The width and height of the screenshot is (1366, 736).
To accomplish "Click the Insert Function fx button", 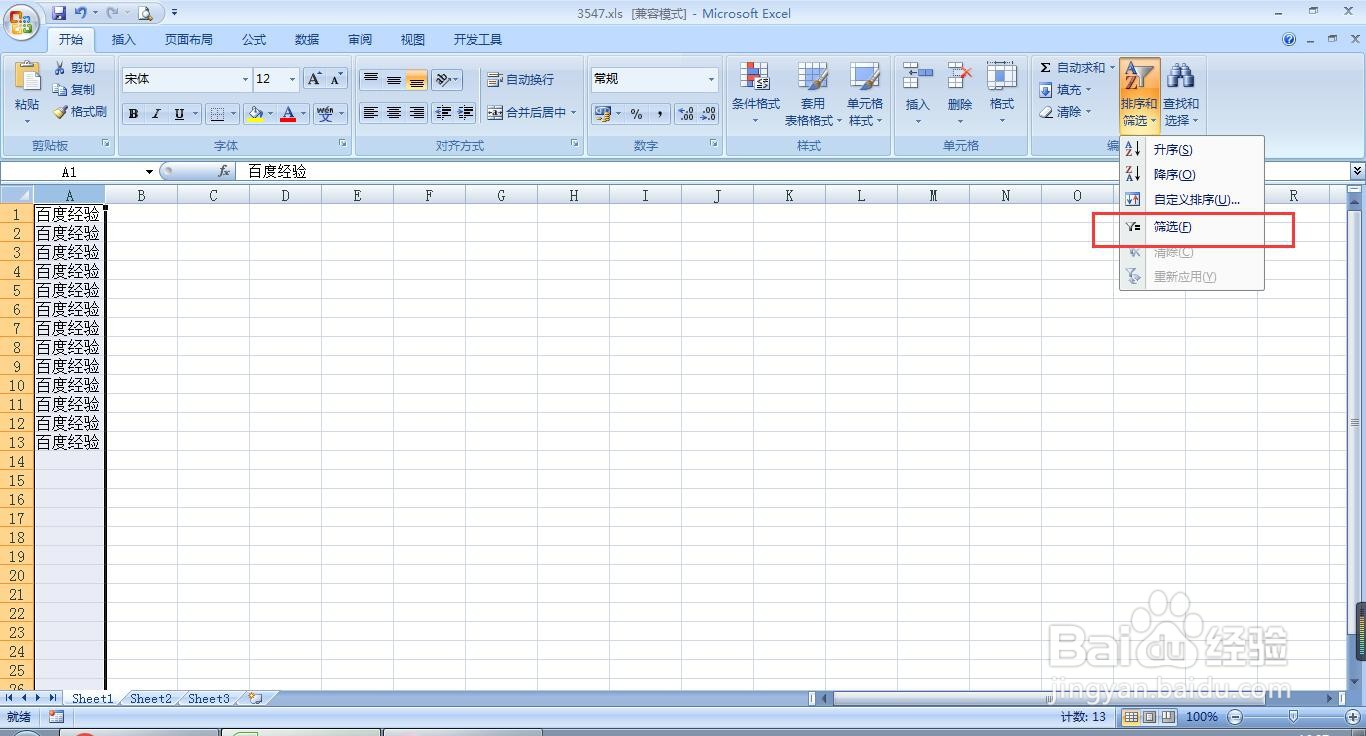I will 224,172.
